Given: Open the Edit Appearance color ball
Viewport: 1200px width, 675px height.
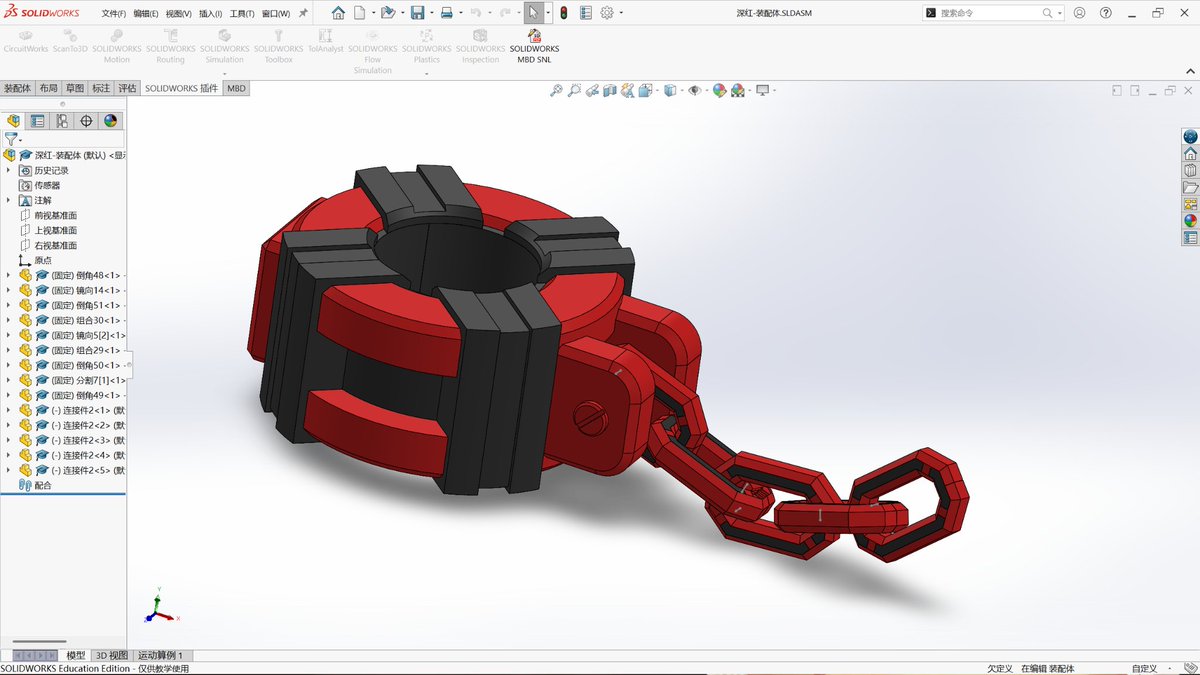Looking at the screenshot, I should [719, 90].
